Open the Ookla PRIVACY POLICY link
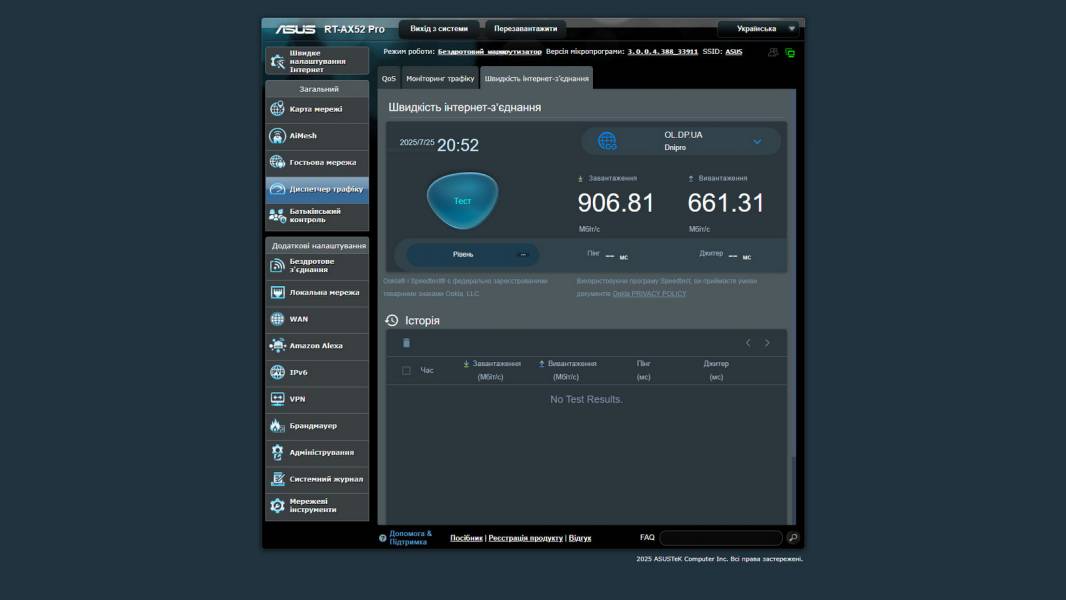 (649, 294)
